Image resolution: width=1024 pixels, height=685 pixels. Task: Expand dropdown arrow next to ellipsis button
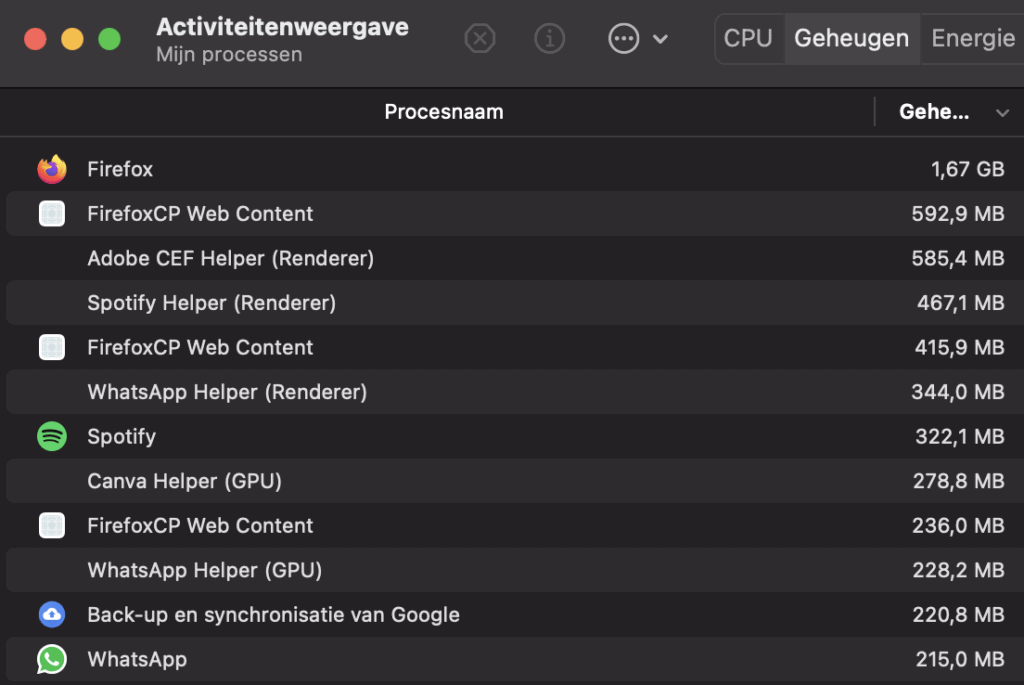tap(660, 39)
